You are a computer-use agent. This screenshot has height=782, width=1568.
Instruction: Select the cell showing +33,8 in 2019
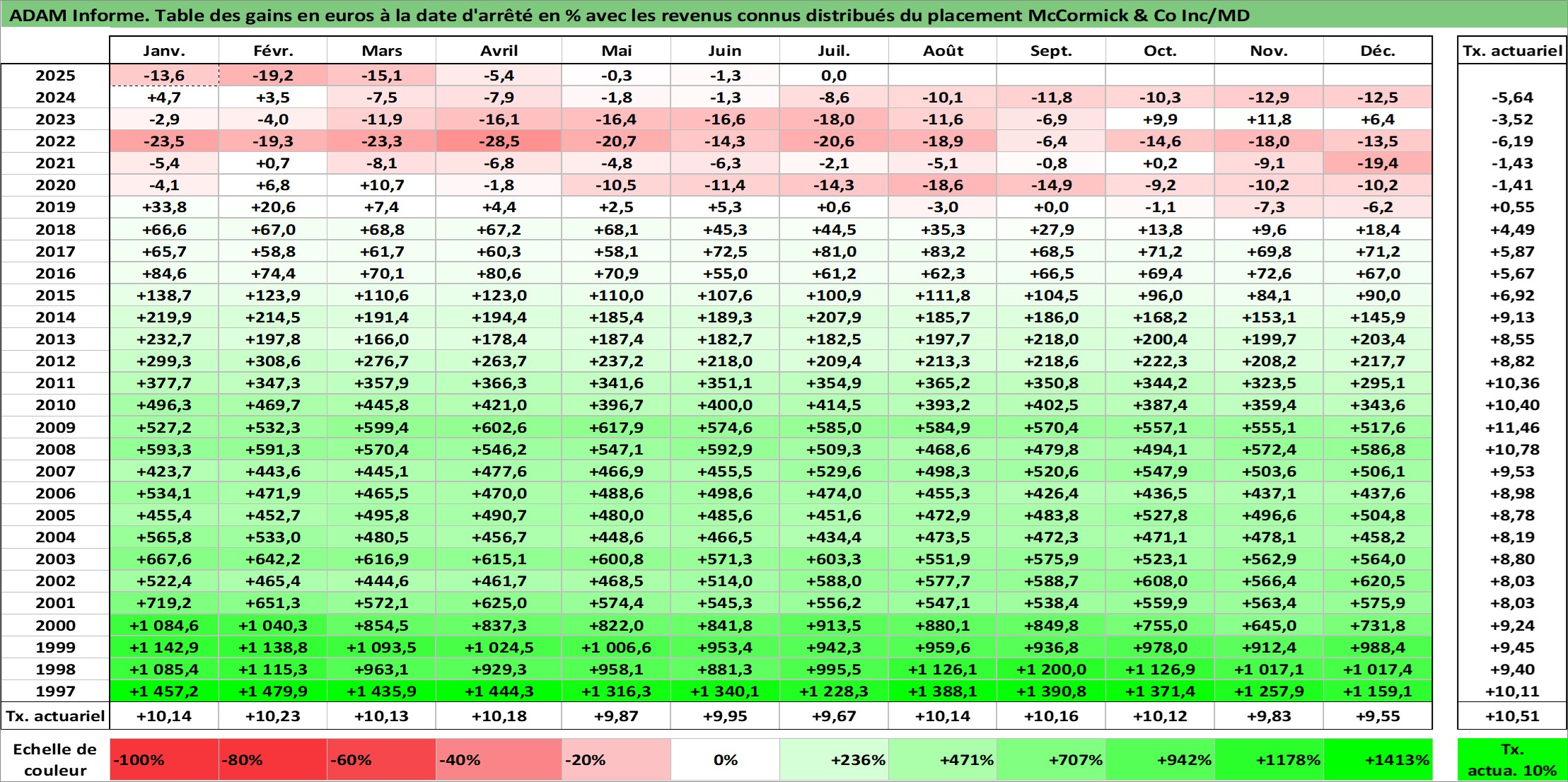point(164,206)
